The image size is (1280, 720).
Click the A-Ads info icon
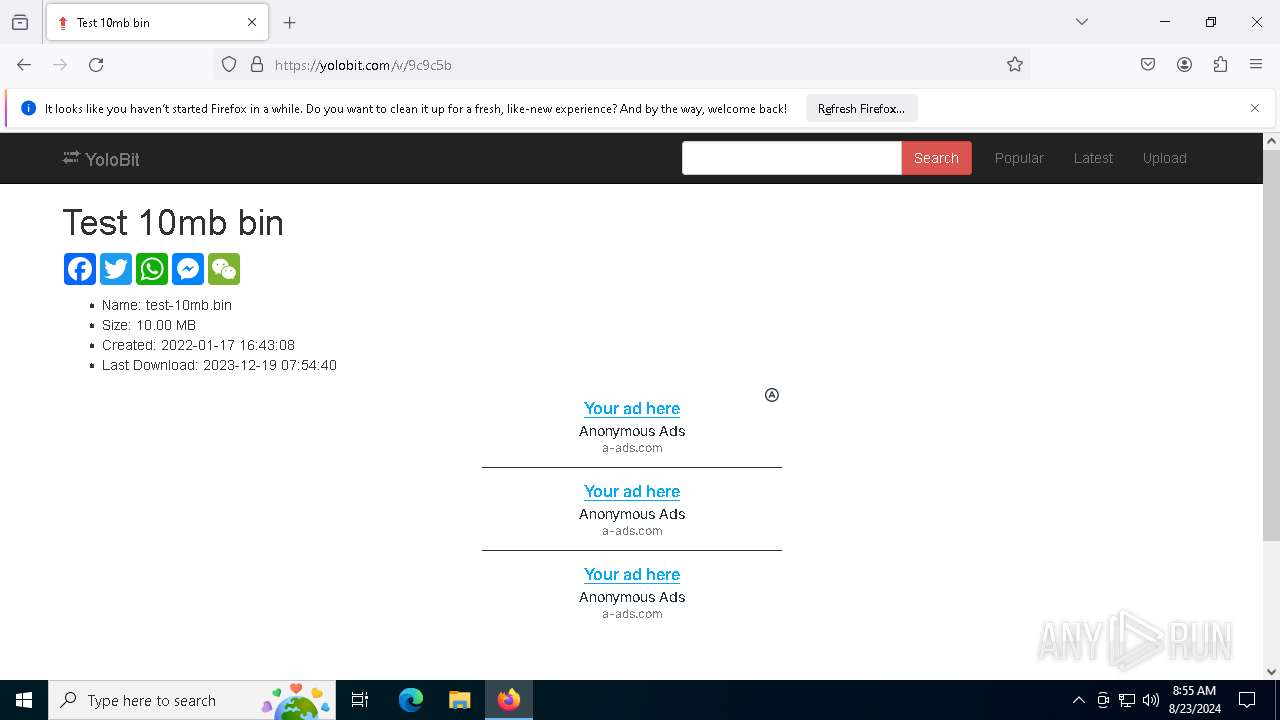[x=772, y=395]
